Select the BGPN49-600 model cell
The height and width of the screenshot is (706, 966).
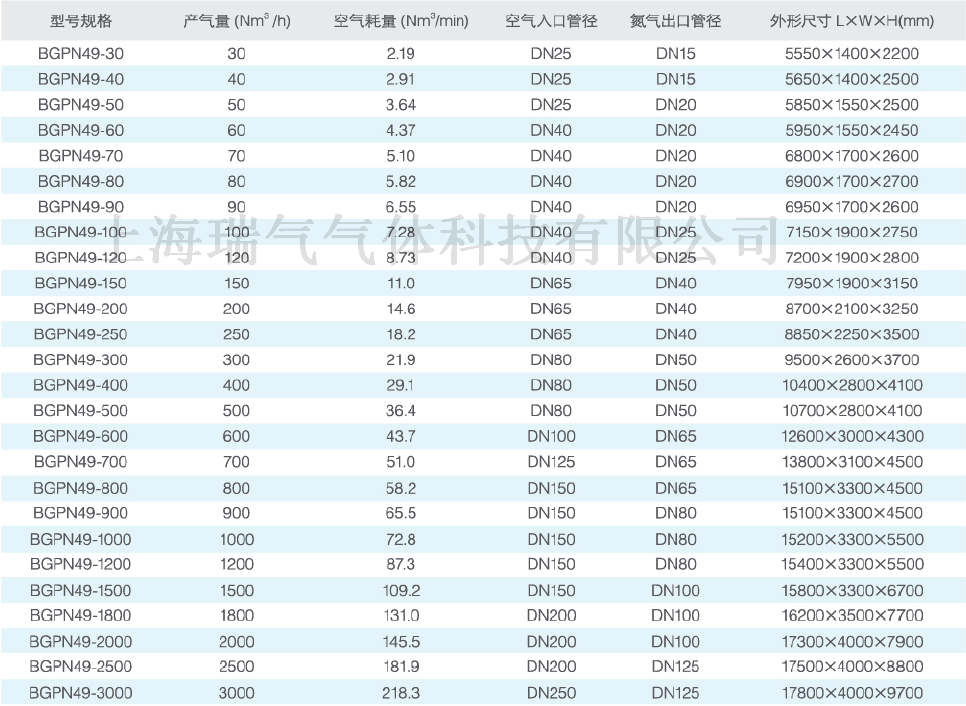tap(81, 436)
